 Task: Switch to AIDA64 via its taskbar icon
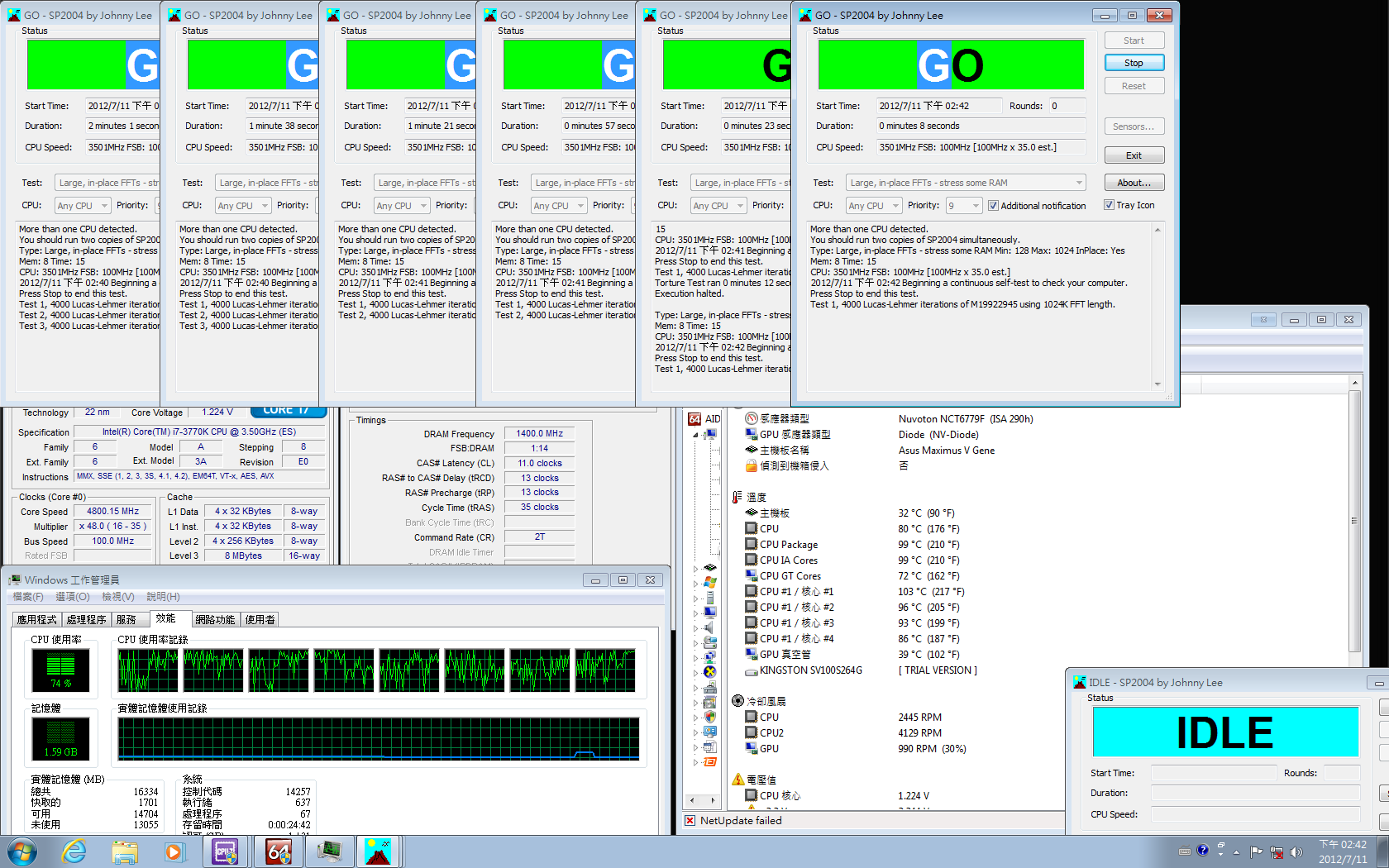279,851
